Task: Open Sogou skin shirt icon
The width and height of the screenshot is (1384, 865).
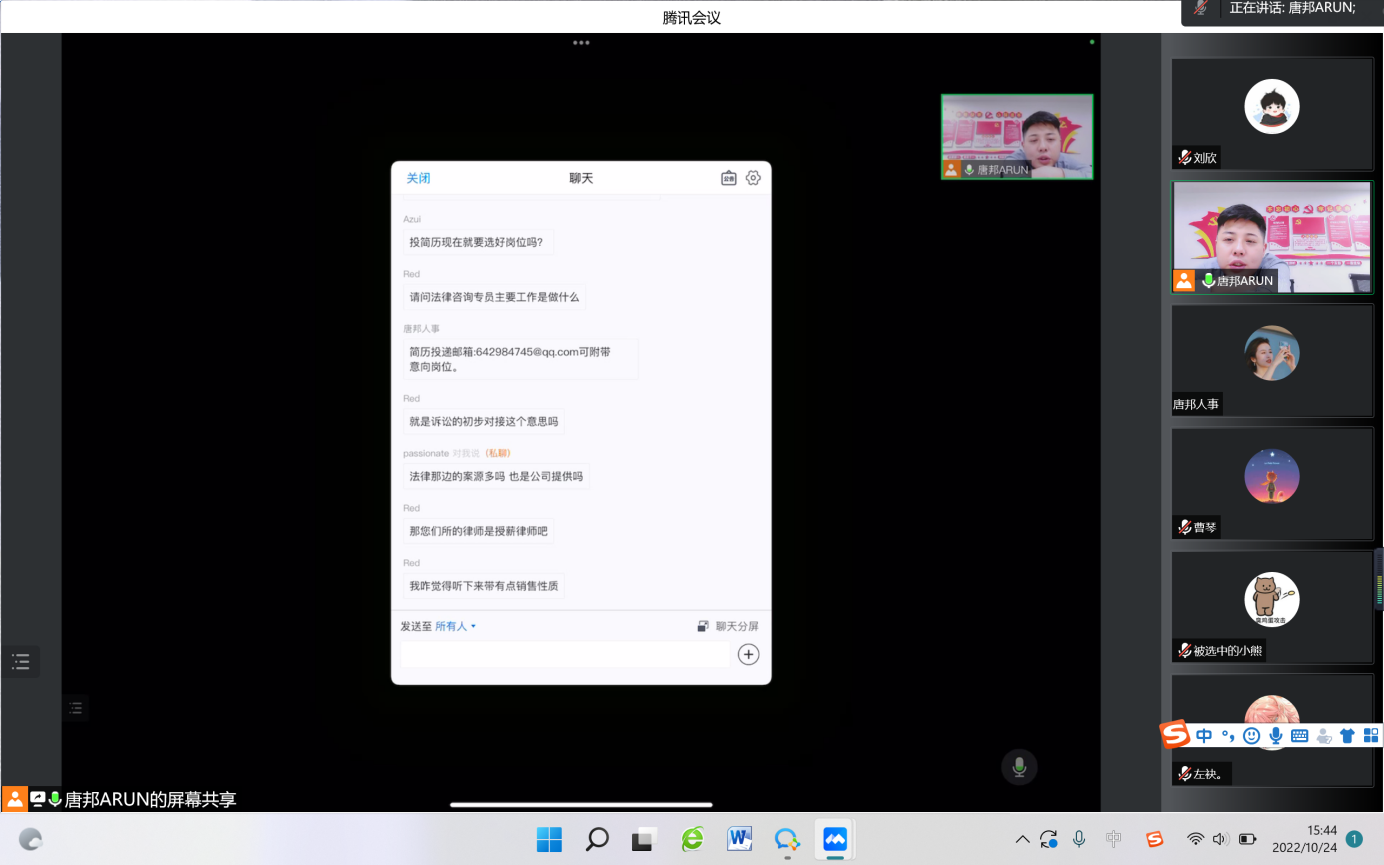Action: pyautogui.click(x=1347, y=736)
